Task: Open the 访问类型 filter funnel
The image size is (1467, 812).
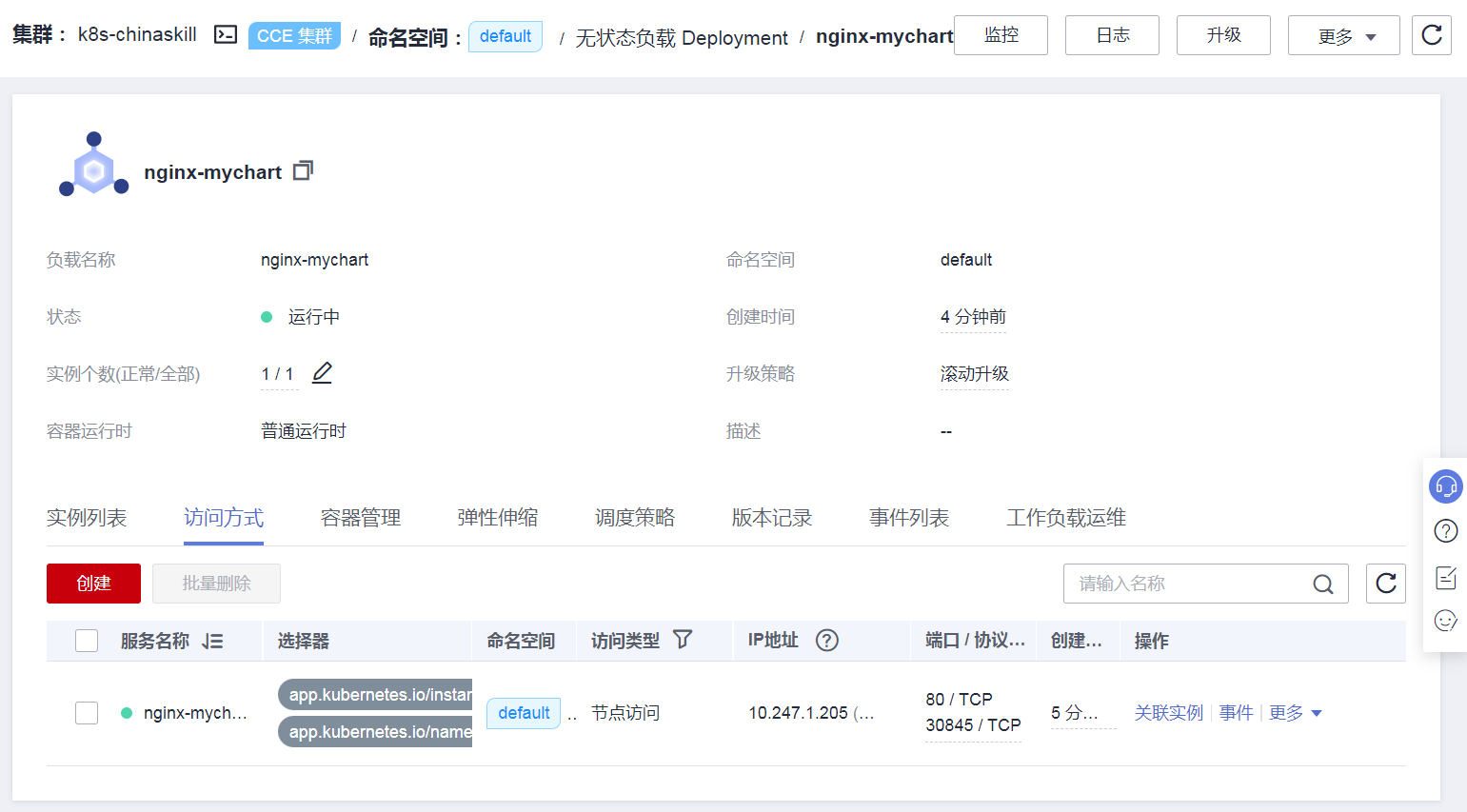Action: coord(683,640)
